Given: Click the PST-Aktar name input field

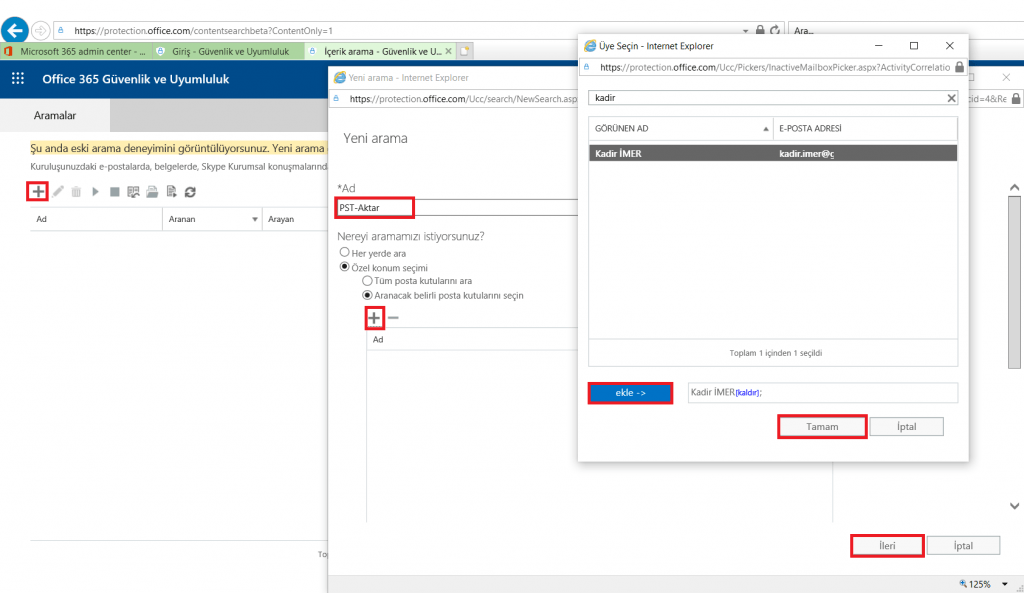Looking at the screenshot, I should 374,207.
